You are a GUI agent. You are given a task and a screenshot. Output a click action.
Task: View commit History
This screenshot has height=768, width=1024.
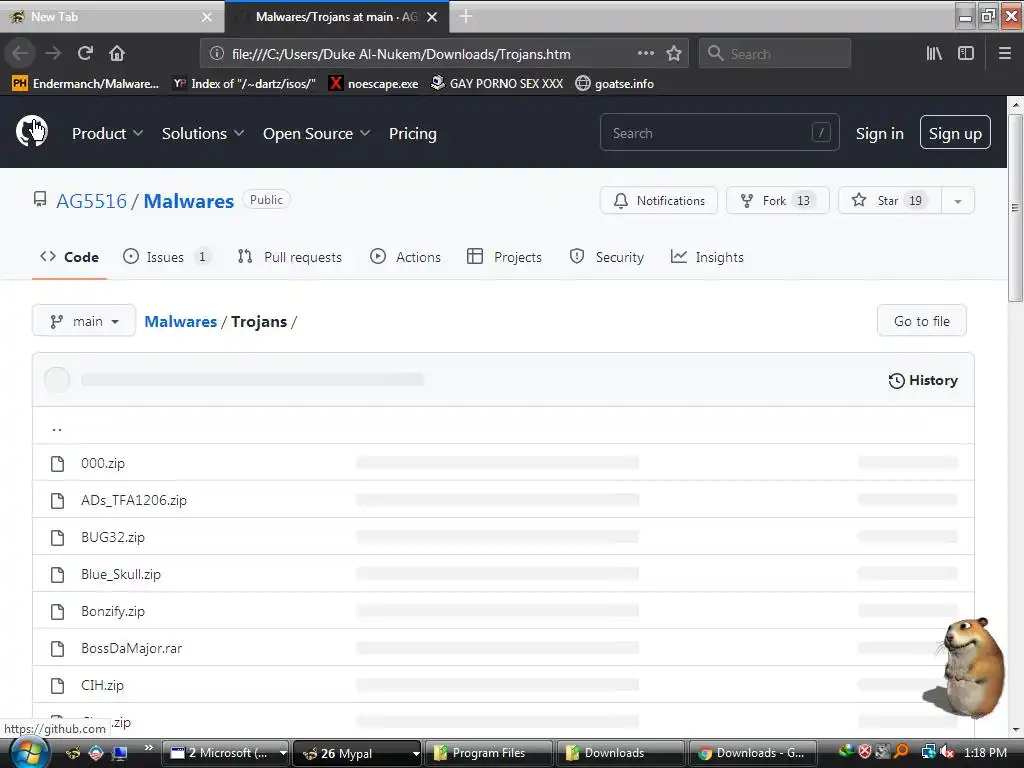(x=923, y=380)
